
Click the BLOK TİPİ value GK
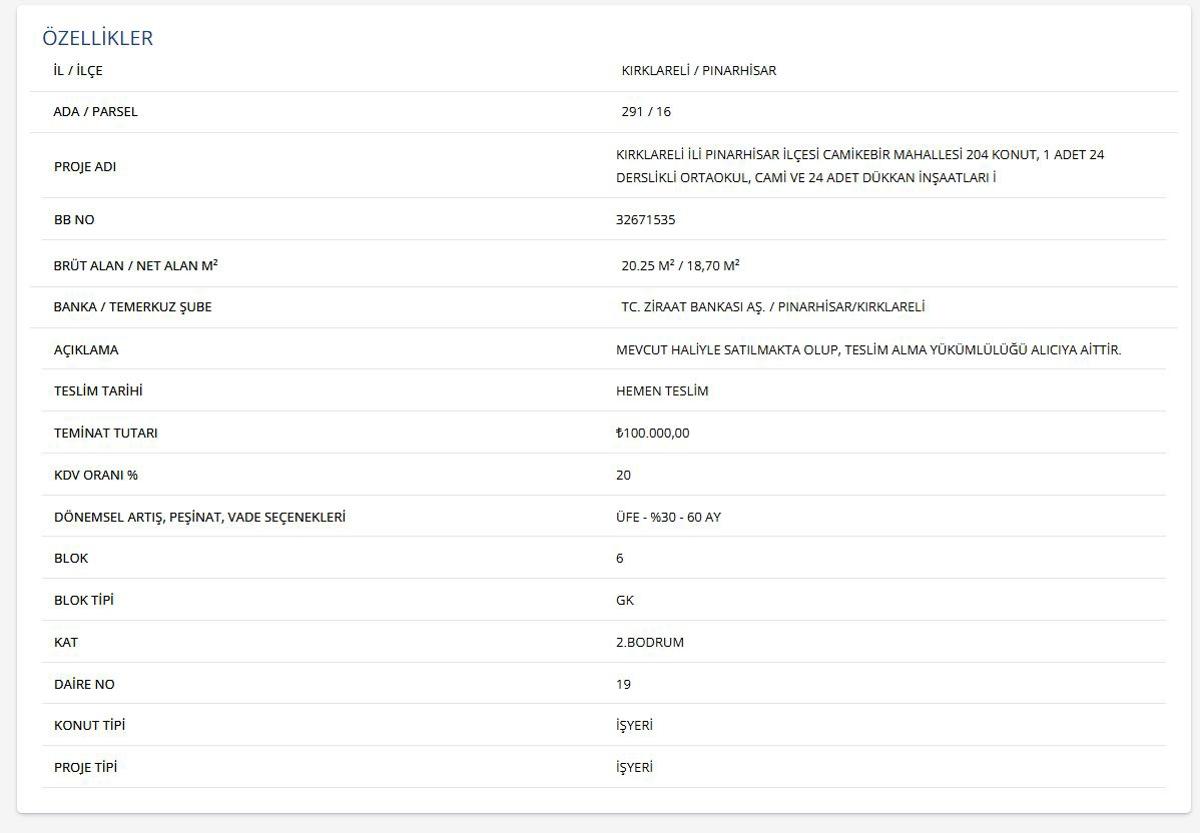[x=625, y=600]
